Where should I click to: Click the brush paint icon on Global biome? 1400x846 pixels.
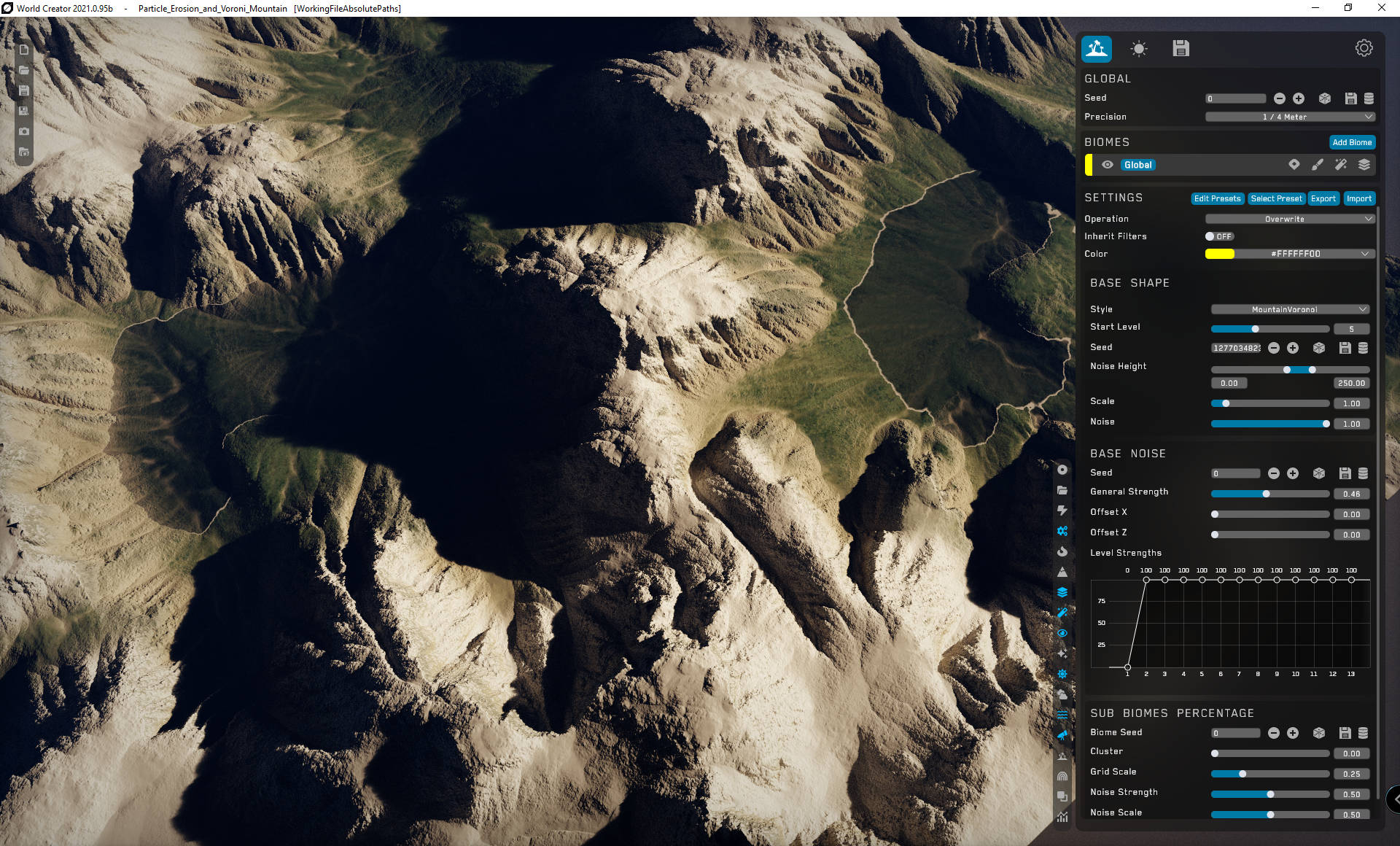(1317, 165)
